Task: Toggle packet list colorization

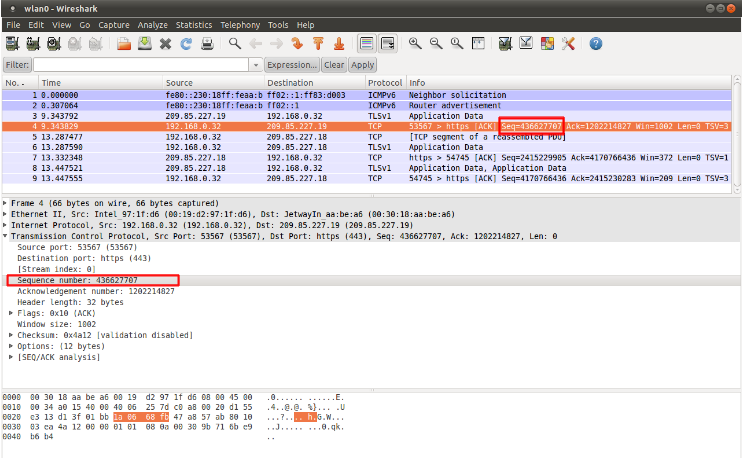Action: tap(366, 44)
